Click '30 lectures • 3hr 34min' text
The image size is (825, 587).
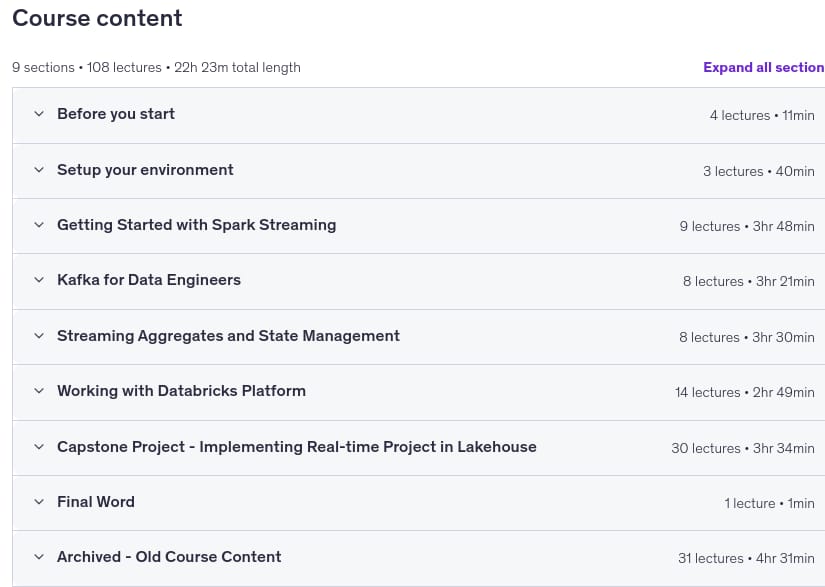(x=743, y=448)
